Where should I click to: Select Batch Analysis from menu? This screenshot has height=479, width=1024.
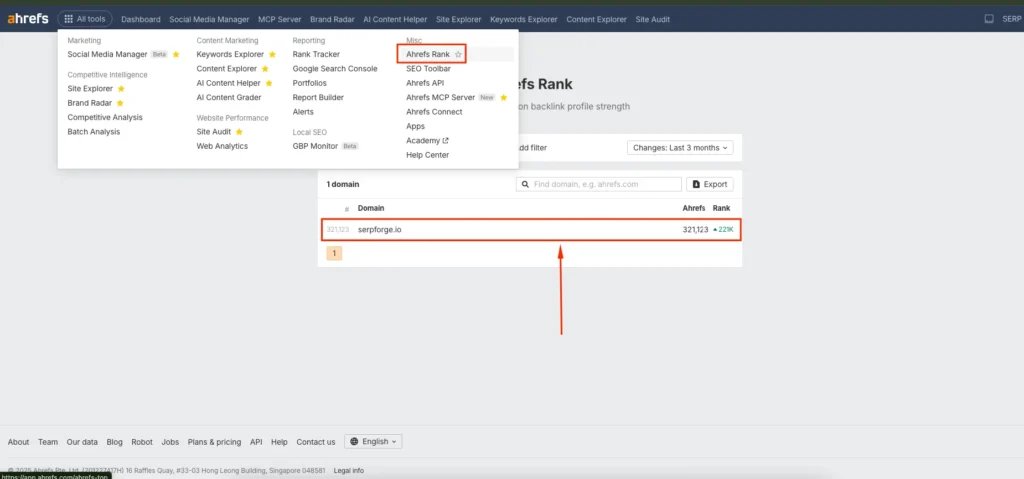[x=93, y=131]
